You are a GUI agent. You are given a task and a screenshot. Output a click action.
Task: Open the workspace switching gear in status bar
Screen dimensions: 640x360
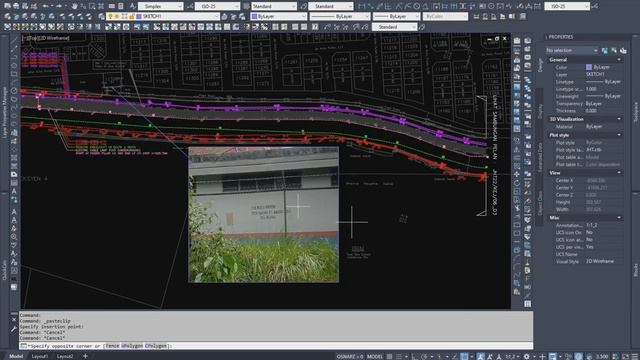click(527, 356)
